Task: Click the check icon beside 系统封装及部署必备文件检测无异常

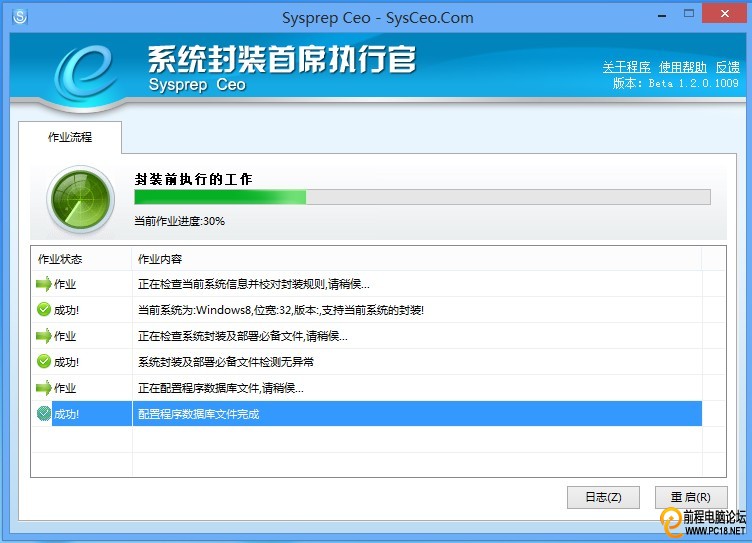Action: click(x=43, y=361)
